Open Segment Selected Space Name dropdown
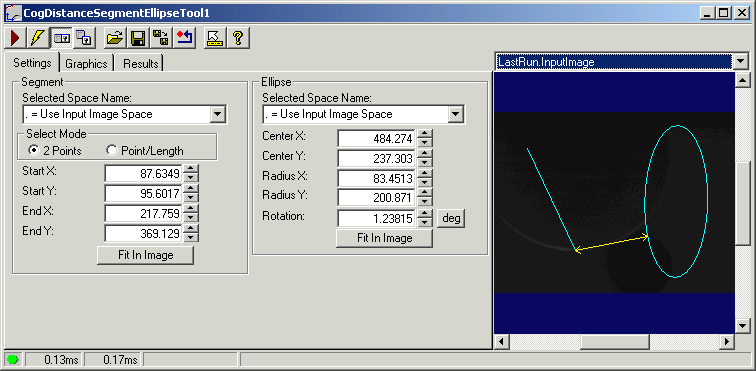This screenshot has height=371, width=756. point(217,114)
